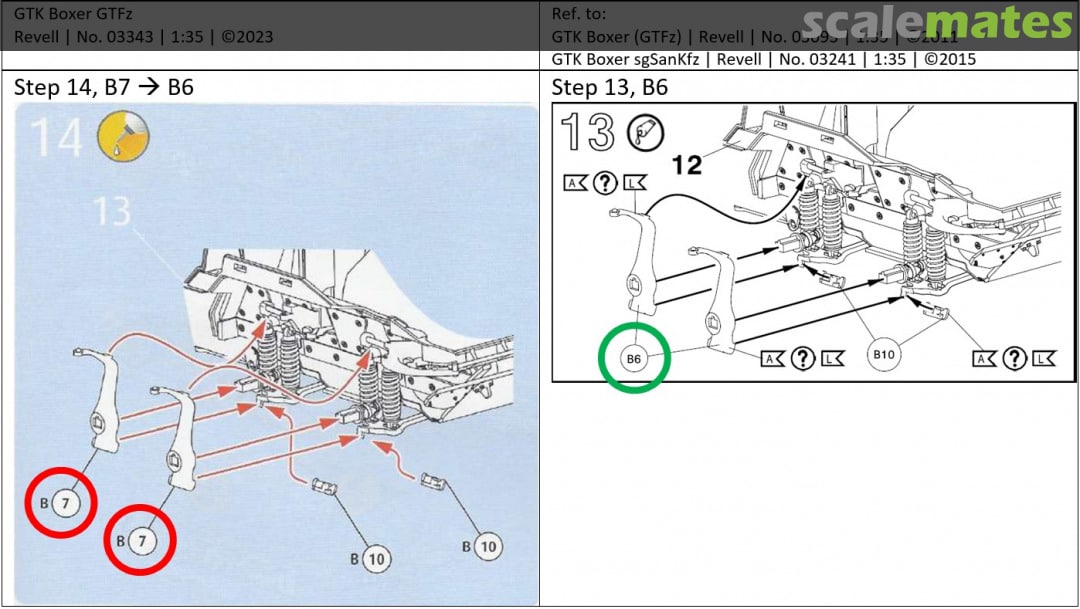Click the glue icon next to large 13
The width and height of the screenshot is (1080, 609).
pyautogui.click(x=643, y=131)
